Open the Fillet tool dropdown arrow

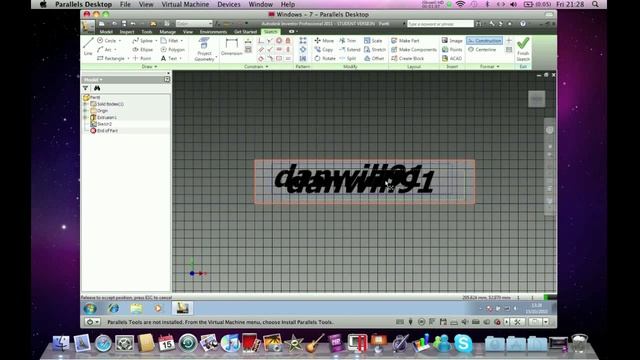pyautogui.click(x=182, y=41)
